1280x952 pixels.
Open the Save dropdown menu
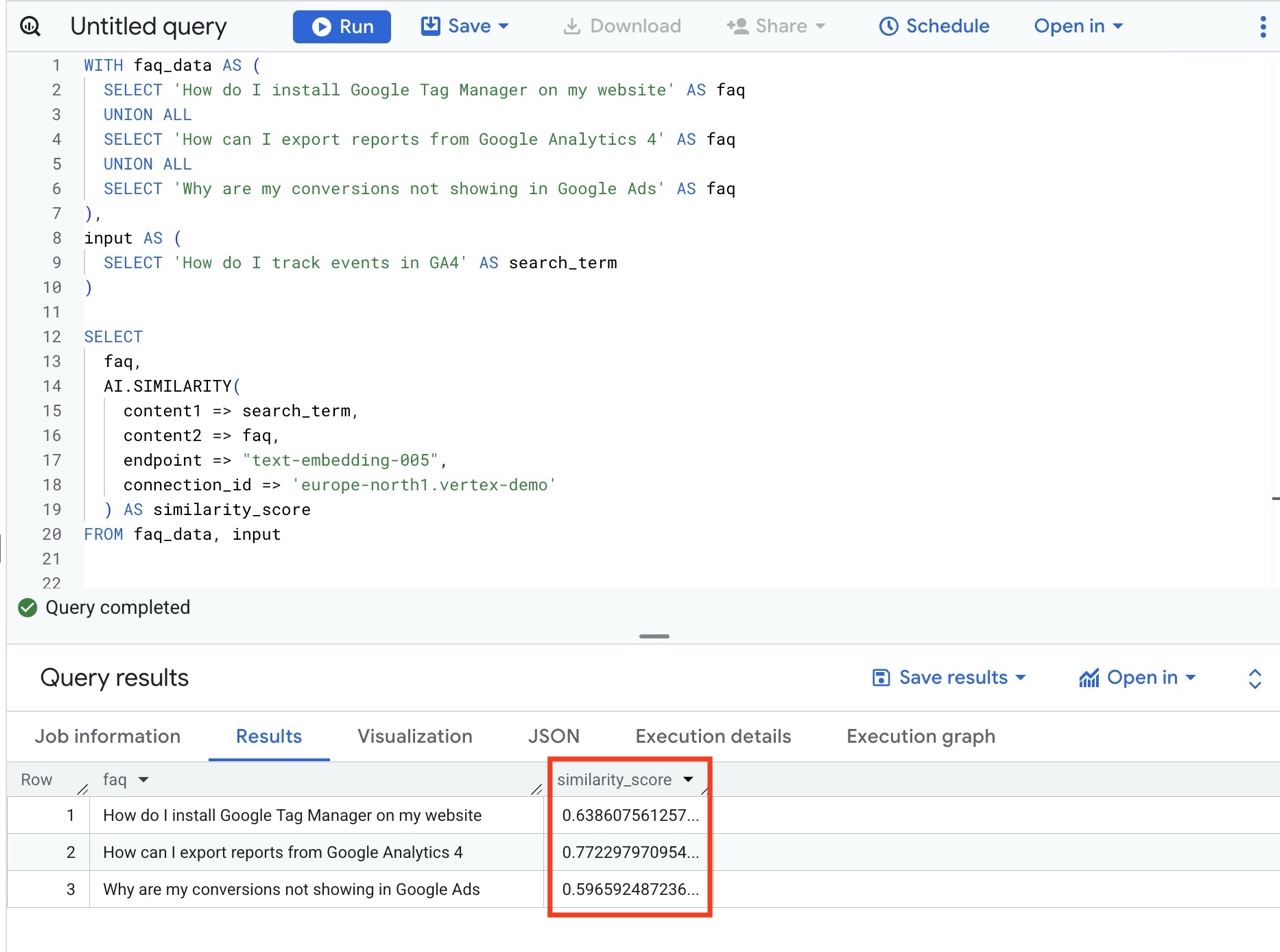465,26
